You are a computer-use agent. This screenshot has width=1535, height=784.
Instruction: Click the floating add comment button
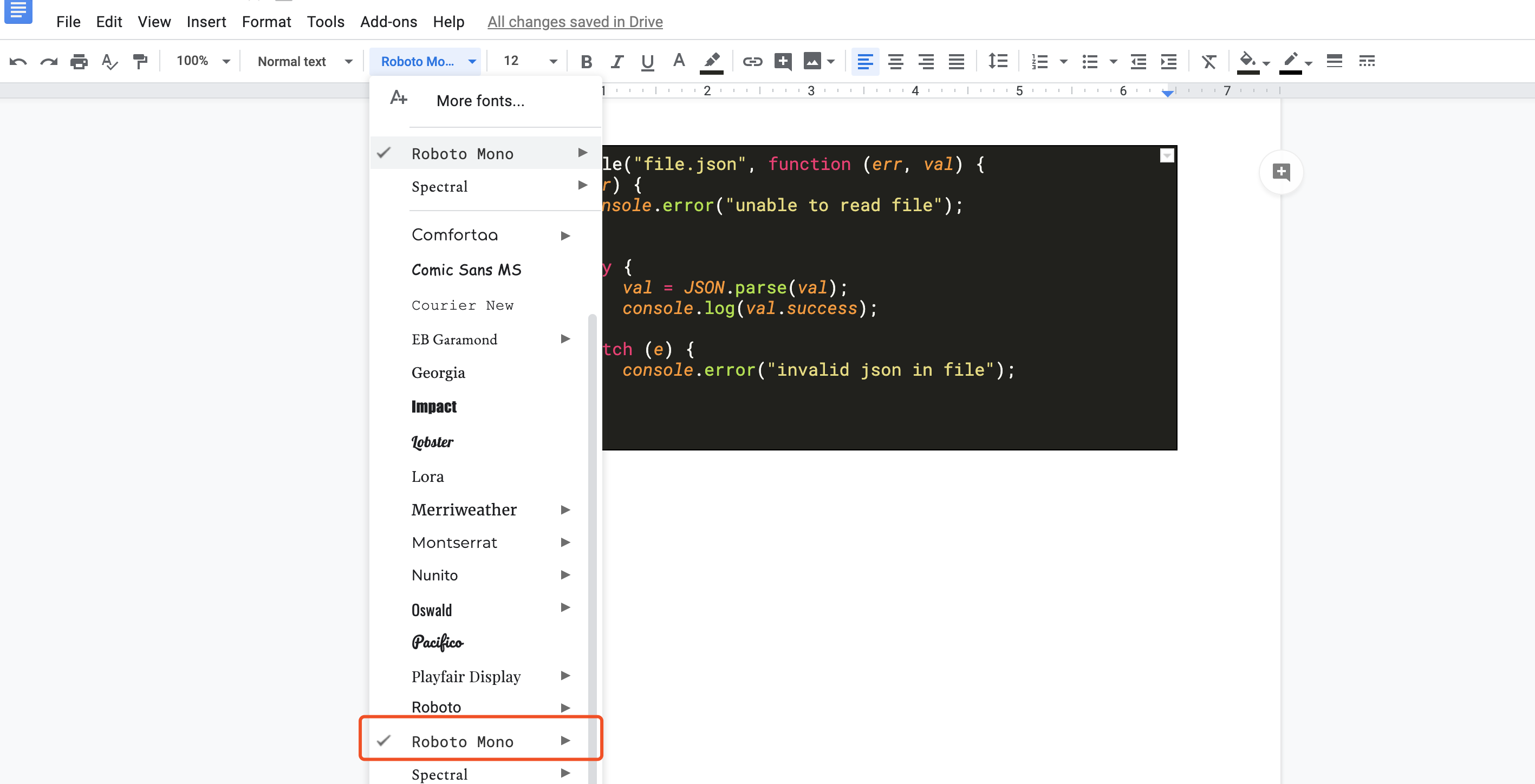pos(1281,172)
